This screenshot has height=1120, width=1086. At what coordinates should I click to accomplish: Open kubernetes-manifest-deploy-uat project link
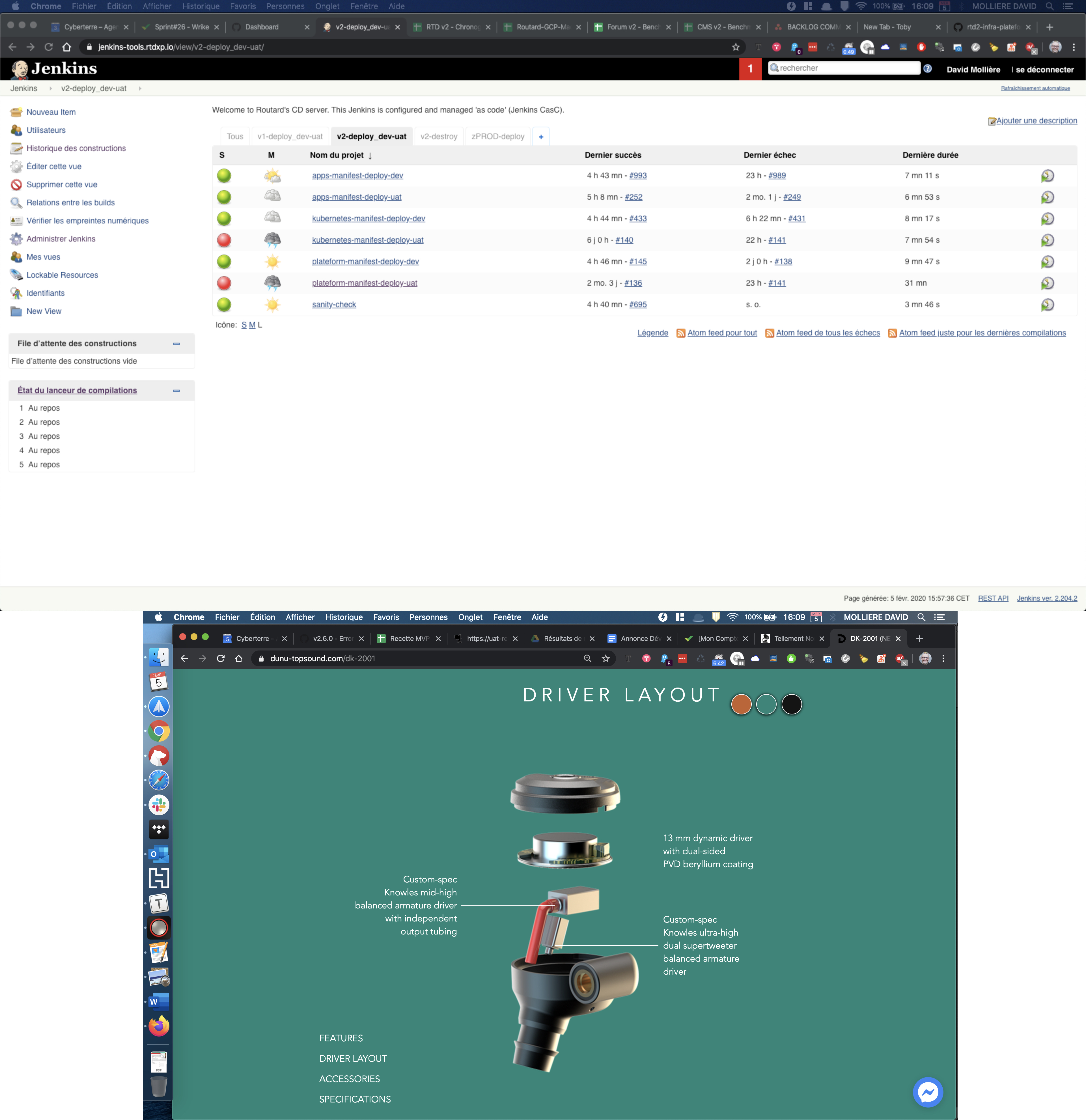pyautogui.click(x=367, y=240)
